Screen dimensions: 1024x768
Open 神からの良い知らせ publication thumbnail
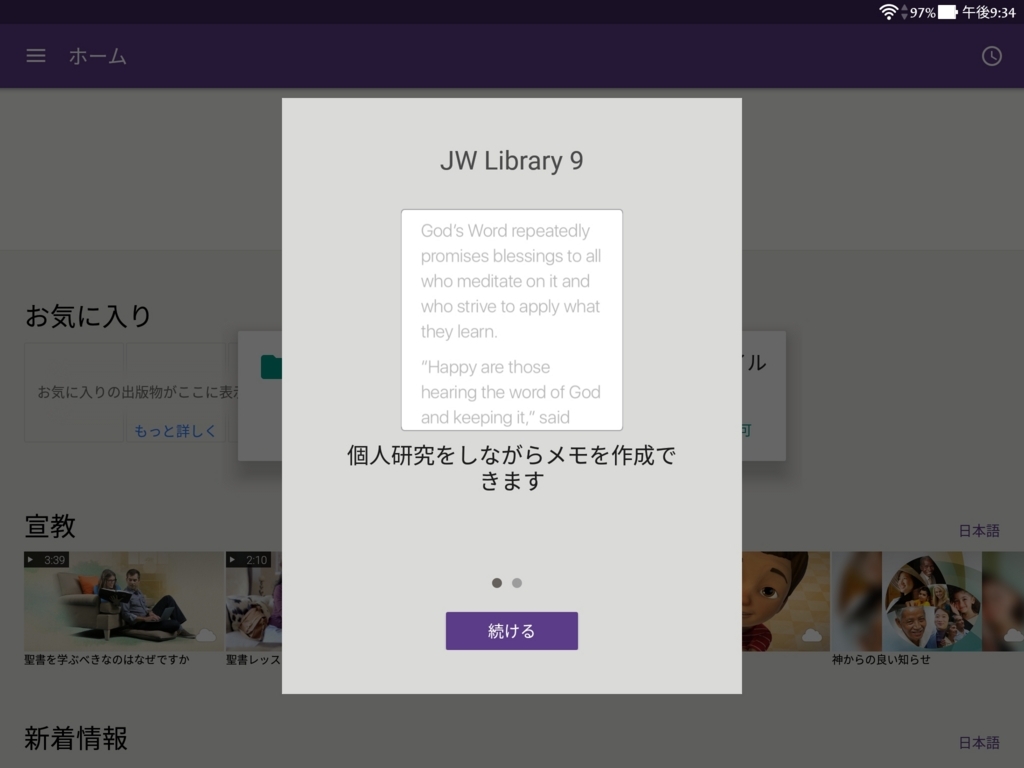coord(927,601)
